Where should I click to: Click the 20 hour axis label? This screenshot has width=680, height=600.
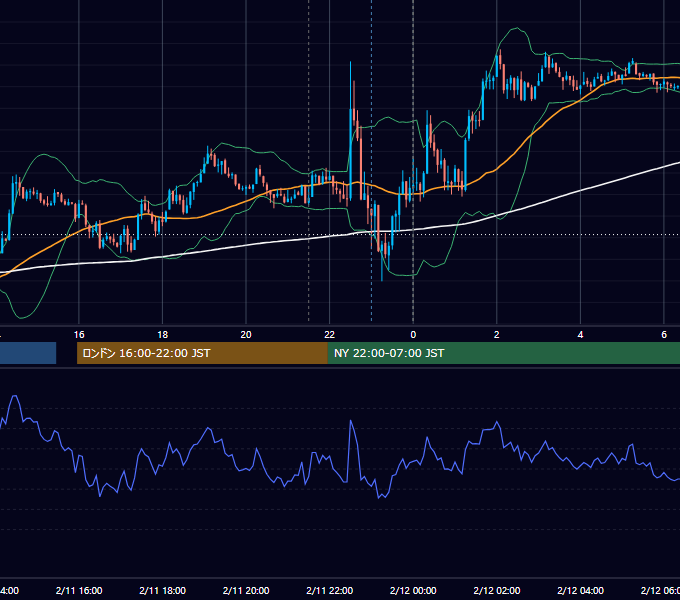pos(246,335)
